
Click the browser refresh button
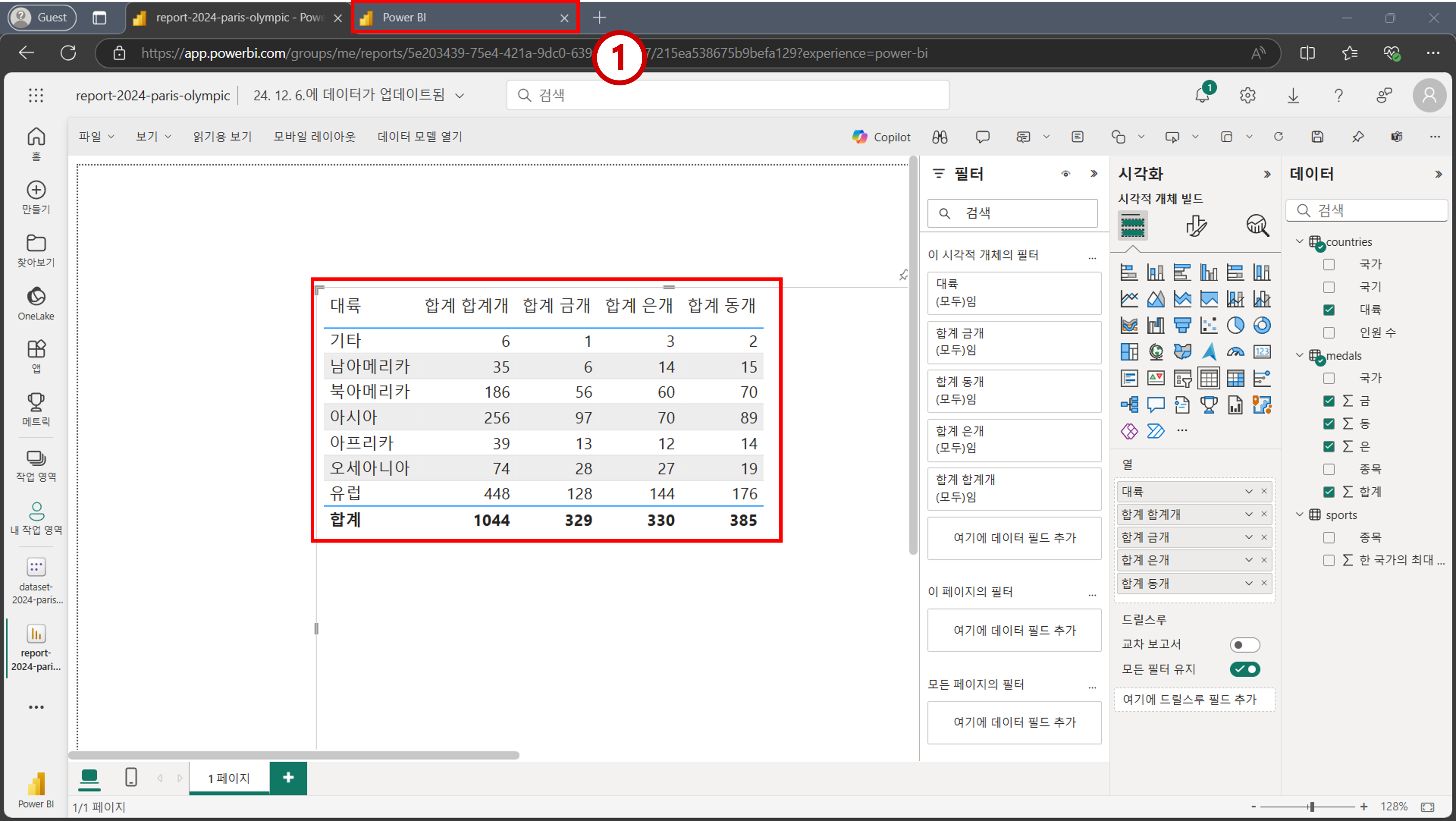click(x=68, y=53)
